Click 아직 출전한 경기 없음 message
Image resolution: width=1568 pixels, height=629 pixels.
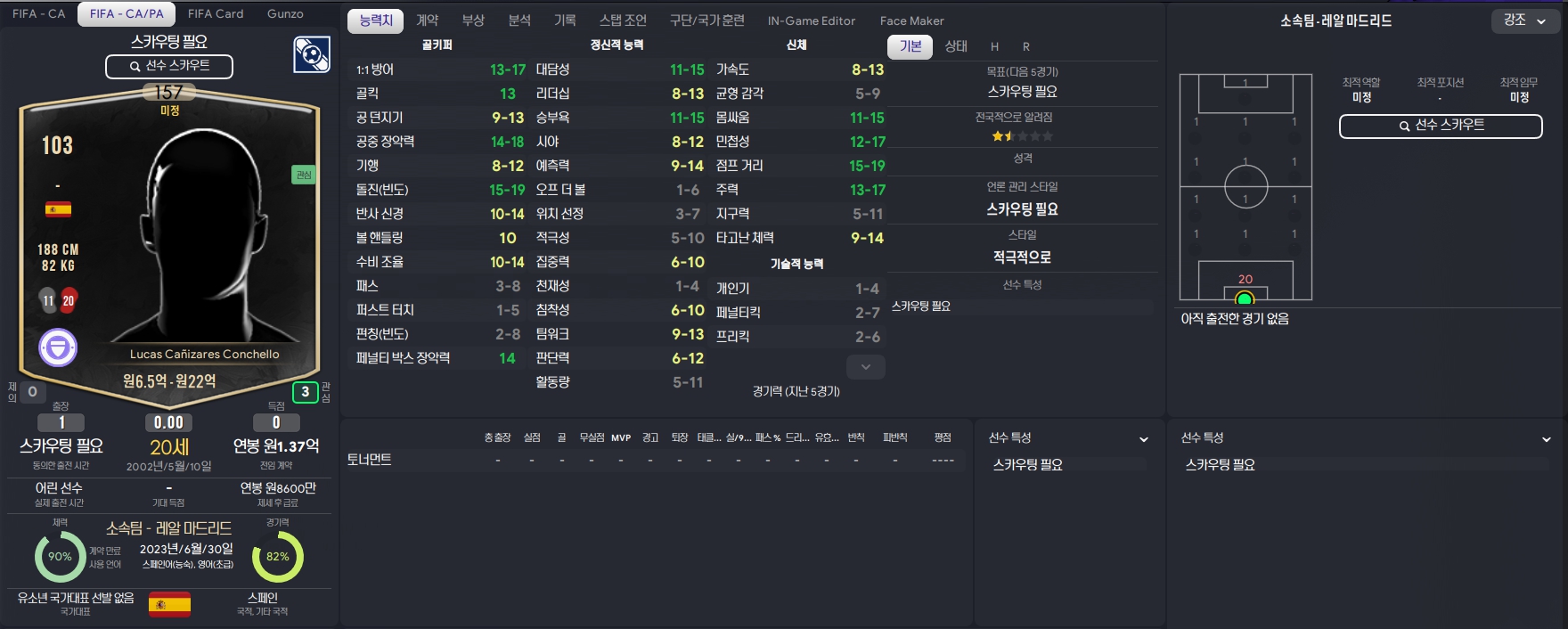(x=1235, y=319)
